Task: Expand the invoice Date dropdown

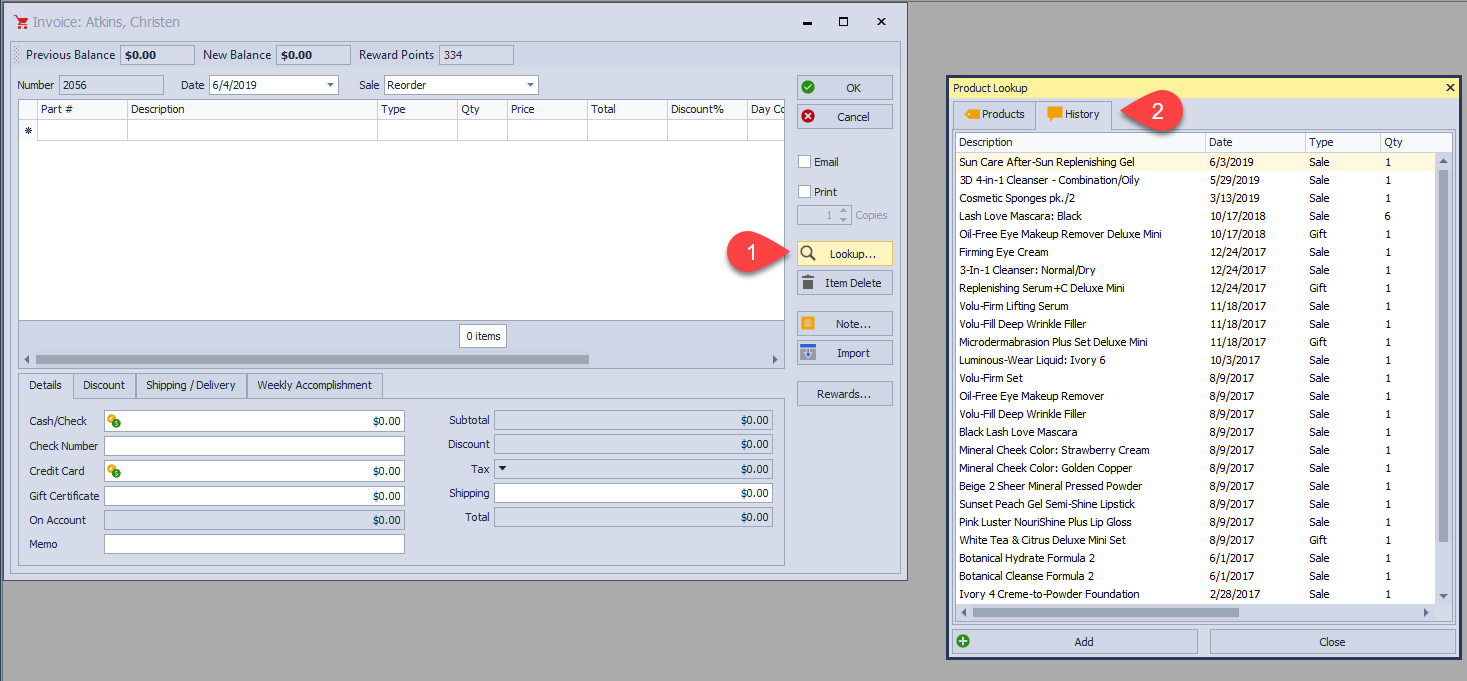Action: [x=330, y=86]
